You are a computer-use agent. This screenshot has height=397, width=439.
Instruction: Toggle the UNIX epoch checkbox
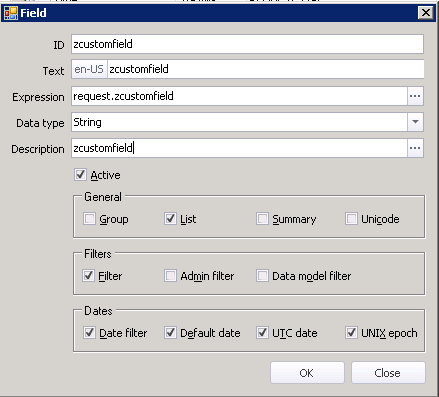(351, 332)
